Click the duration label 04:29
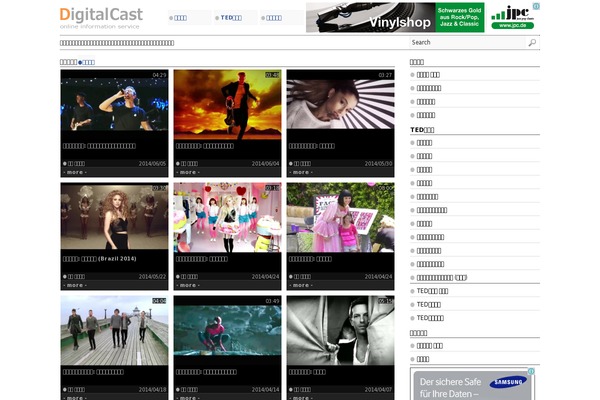The height and width of the screenshot is (400, 600). [x=160, y=75]
